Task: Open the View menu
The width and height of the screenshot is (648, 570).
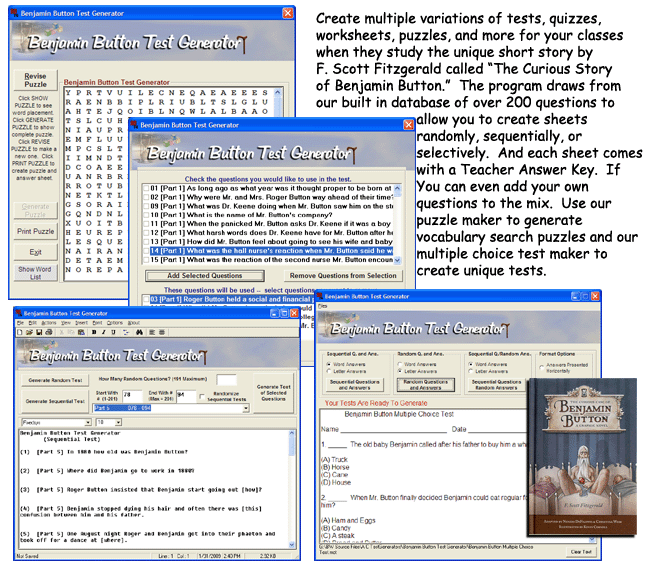Action: 66,323
